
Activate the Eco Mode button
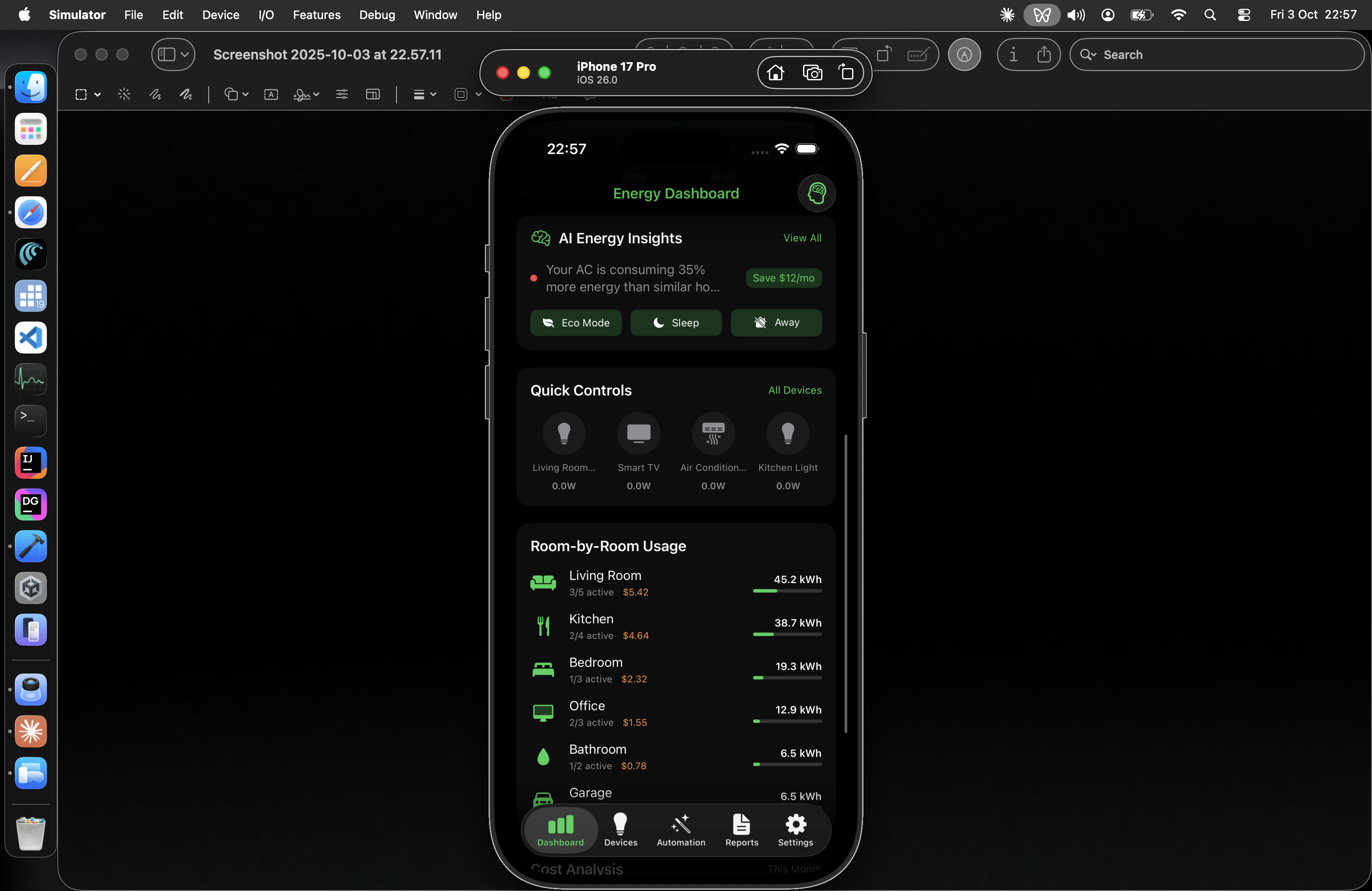pos(575,323)
